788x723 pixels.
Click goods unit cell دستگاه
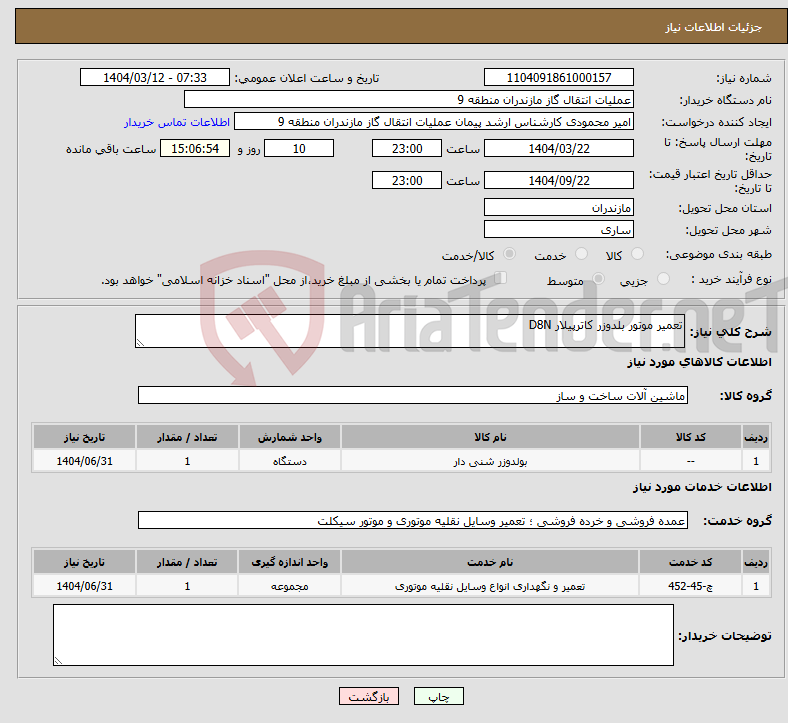click(x=289, y=461)
